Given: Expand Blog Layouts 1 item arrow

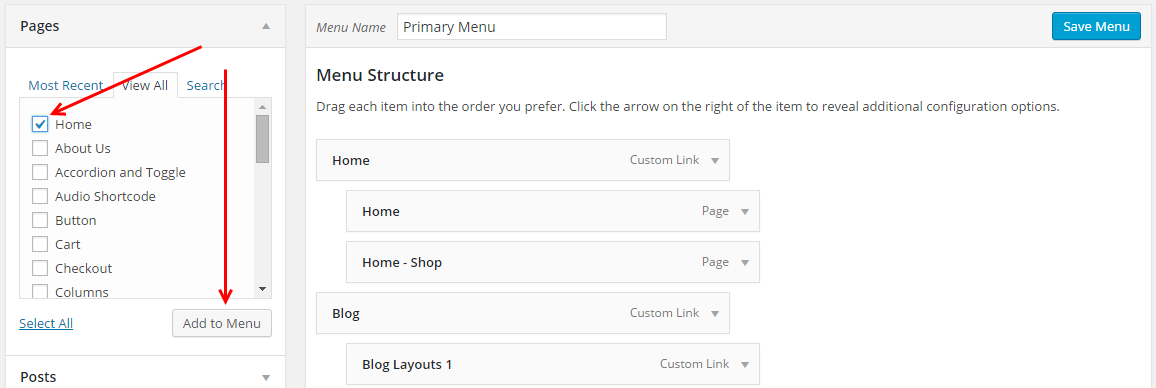Looking at the screenshot, I should click(x=745, y=364).
